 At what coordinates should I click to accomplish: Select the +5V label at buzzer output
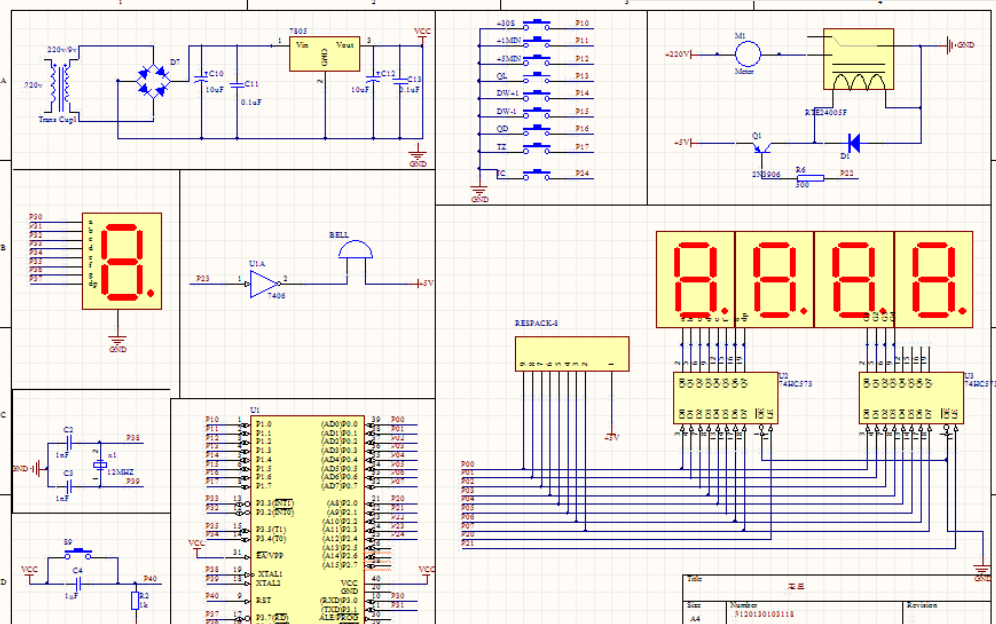tap(426, 283)
